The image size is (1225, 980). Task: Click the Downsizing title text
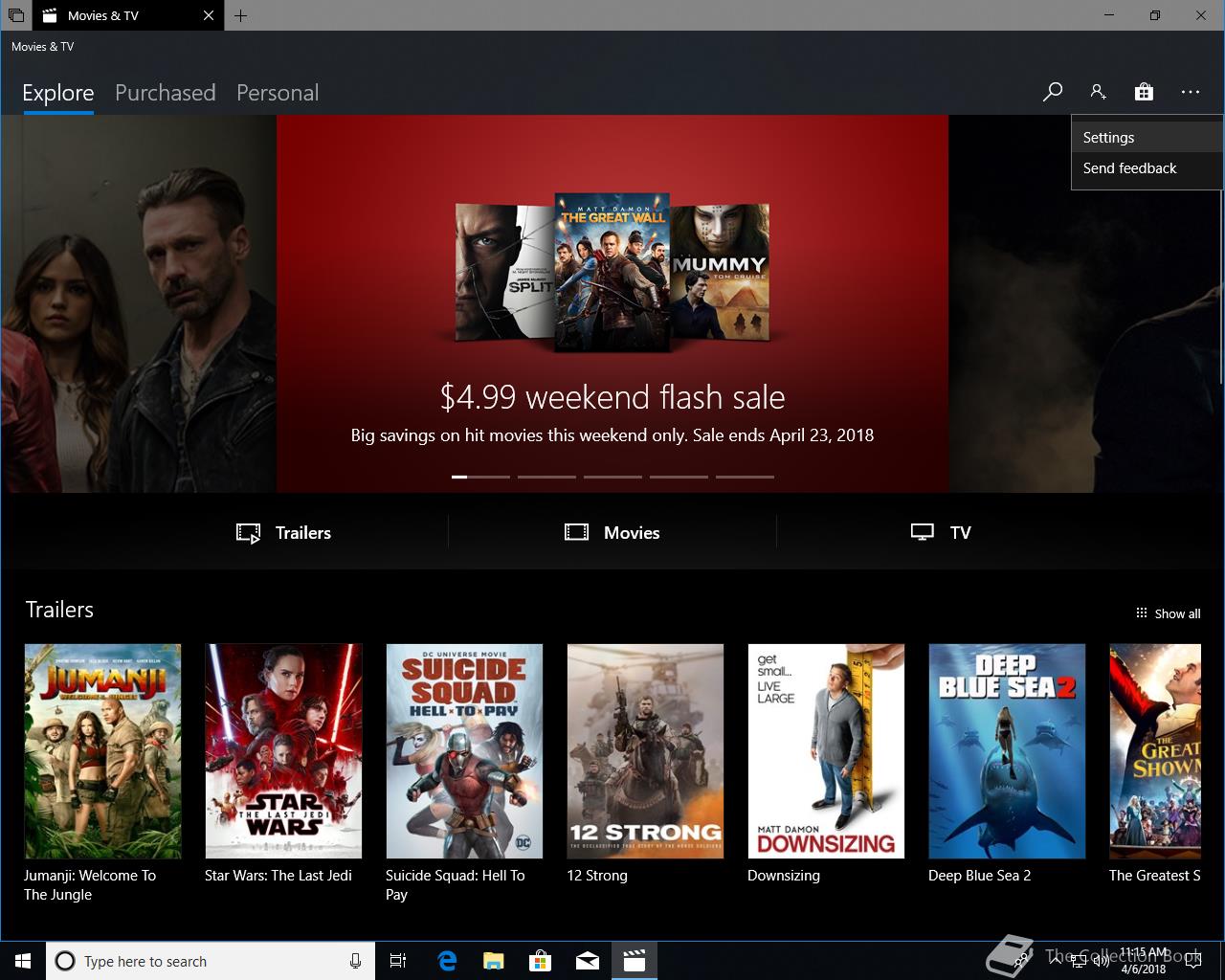[784, 876]
